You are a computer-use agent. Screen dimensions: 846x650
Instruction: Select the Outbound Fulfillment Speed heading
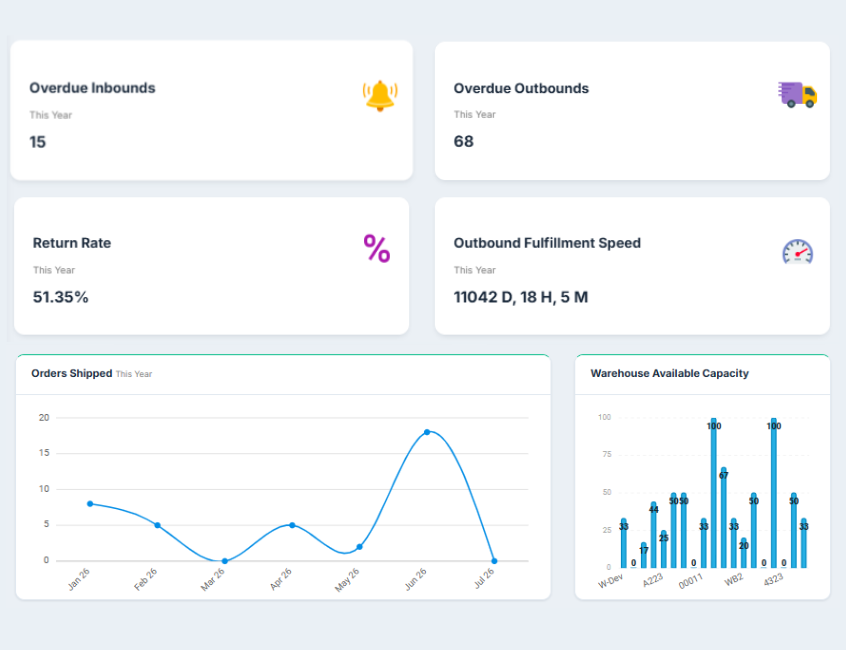(547, 243)
